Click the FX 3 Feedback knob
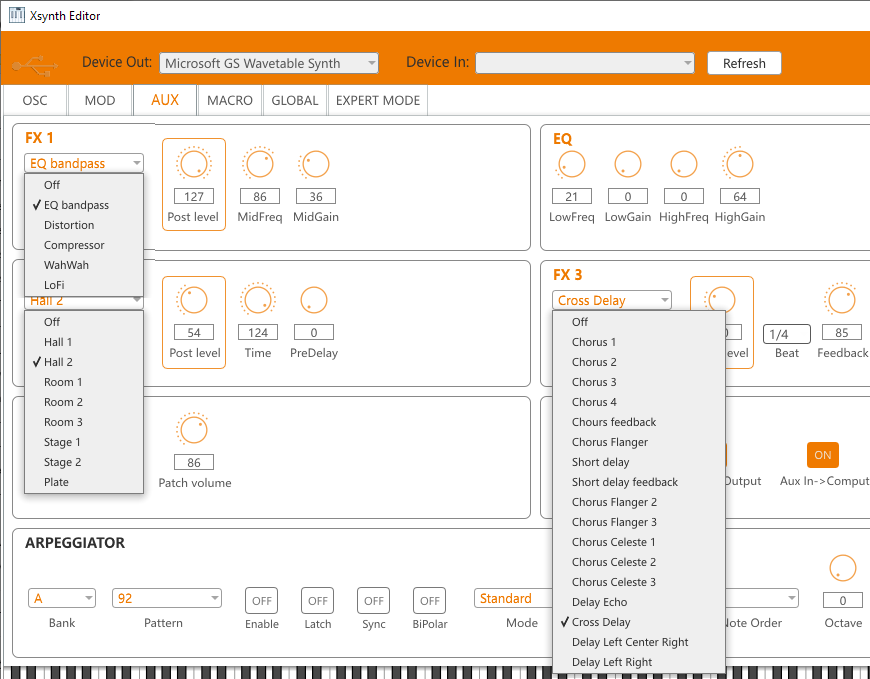Viewport: 870px width, 679px height. click(x=841, y=300)
